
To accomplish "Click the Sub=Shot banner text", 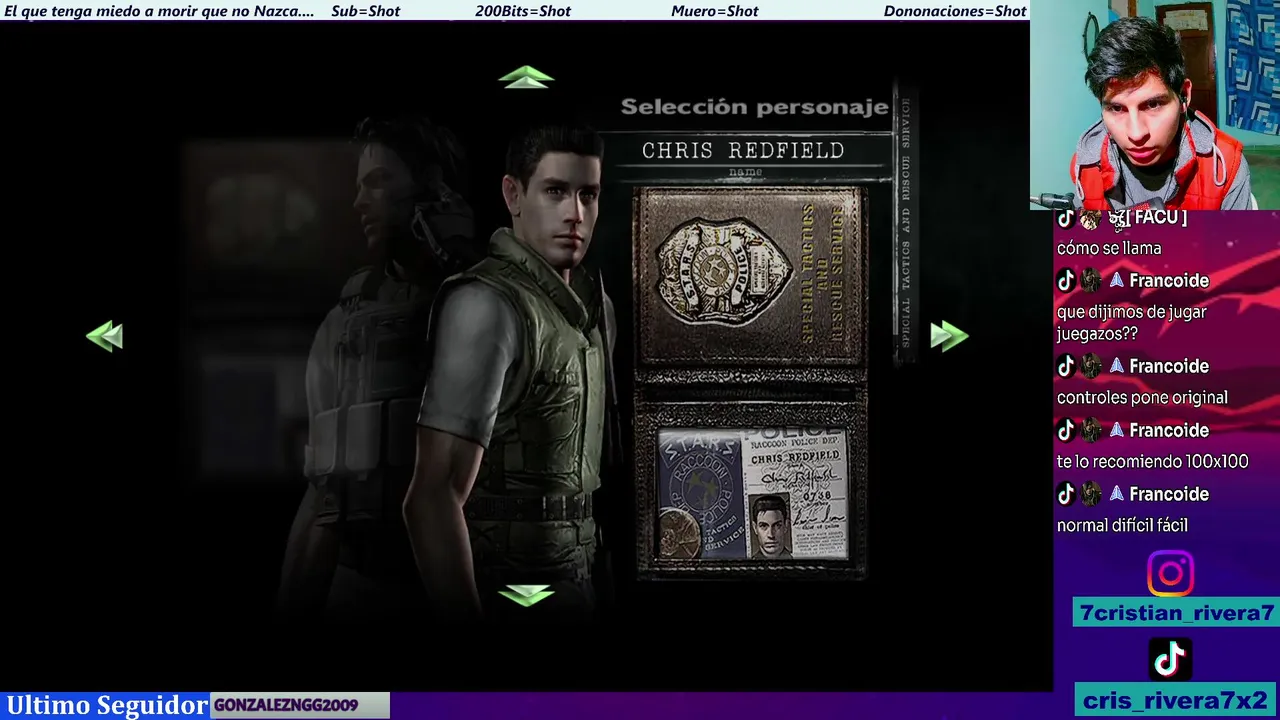I will click(365, 11).
